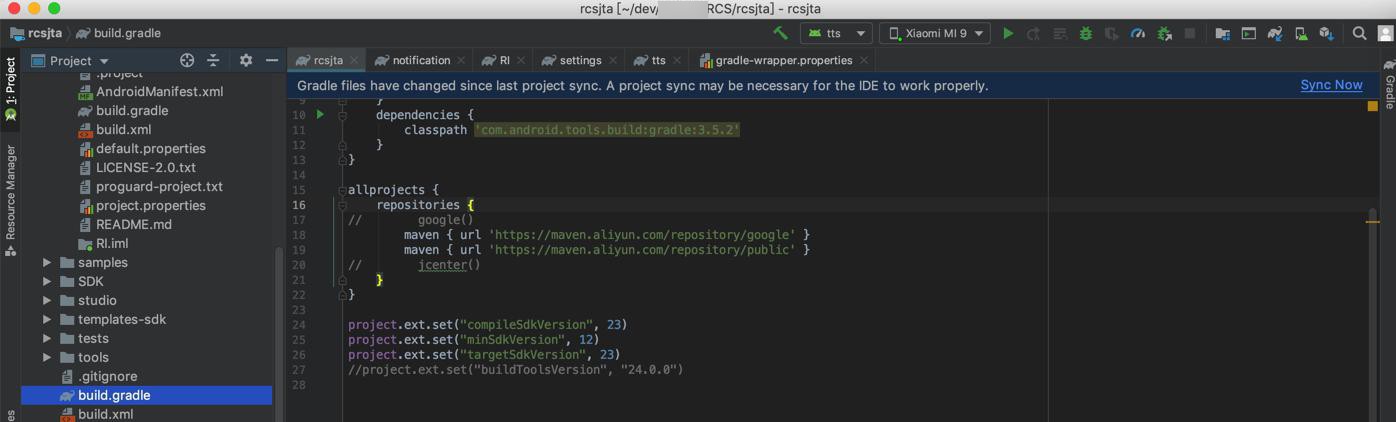Toggle the 1: Project side panel tab

[x=10, y=89]
